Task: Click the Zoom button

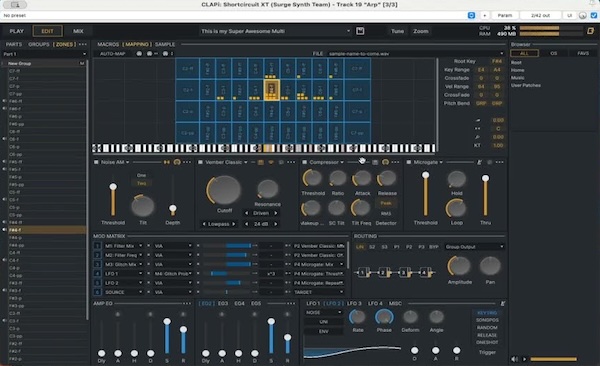Action: point(421,31)
